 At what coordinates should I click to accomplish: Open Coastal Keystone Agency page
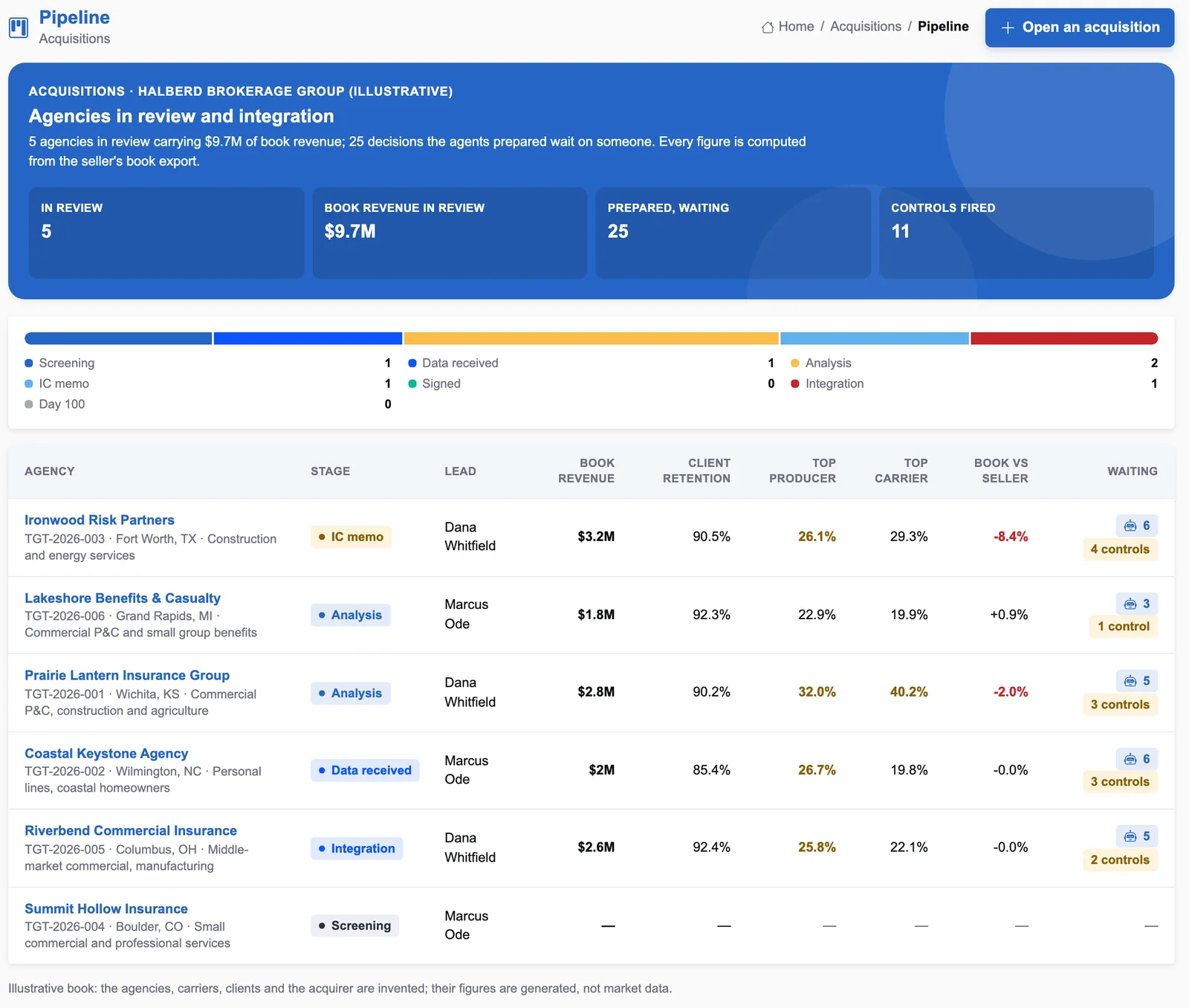coord(106,753)
